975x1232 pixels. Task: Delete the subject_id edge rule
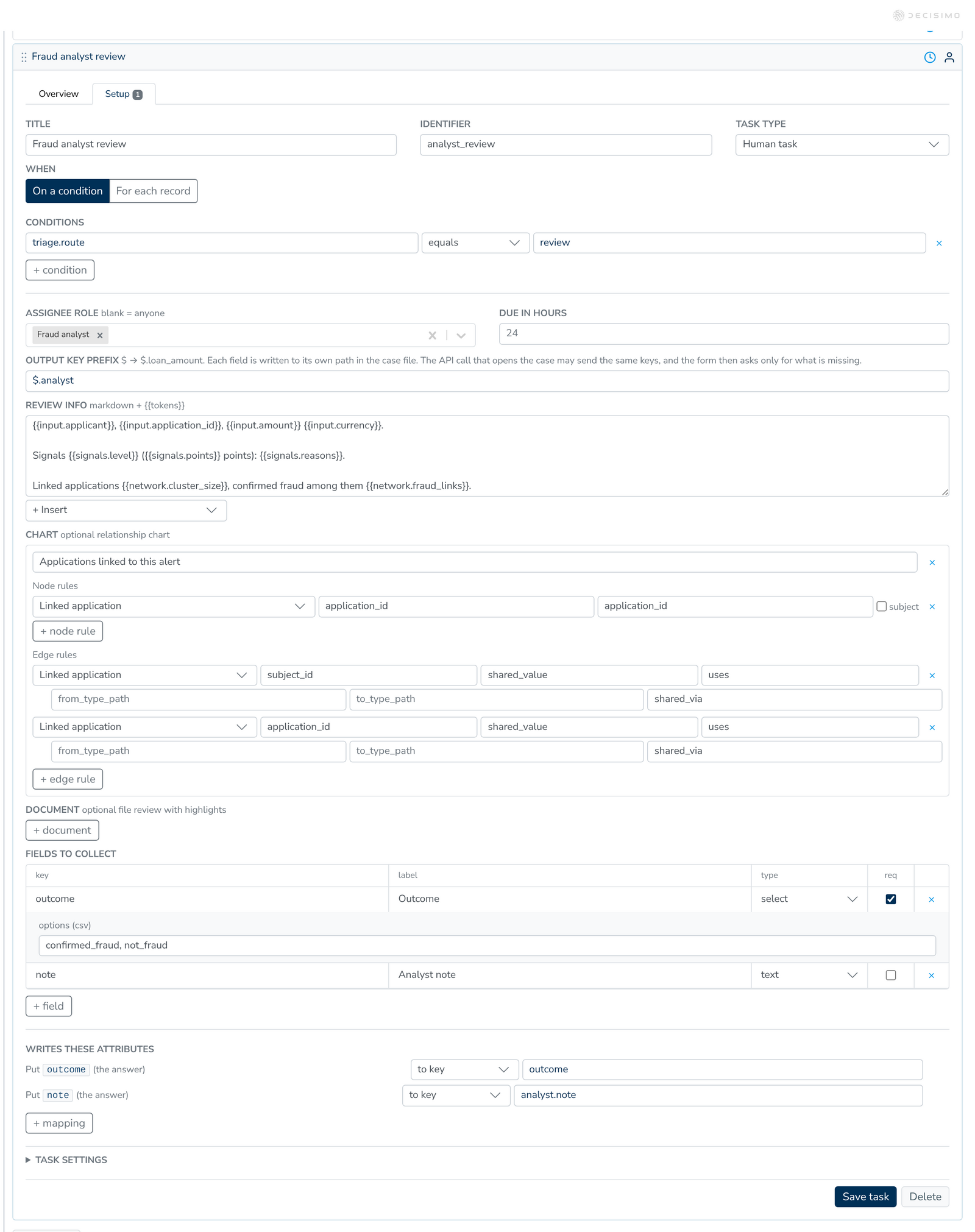tap(932, 676)
